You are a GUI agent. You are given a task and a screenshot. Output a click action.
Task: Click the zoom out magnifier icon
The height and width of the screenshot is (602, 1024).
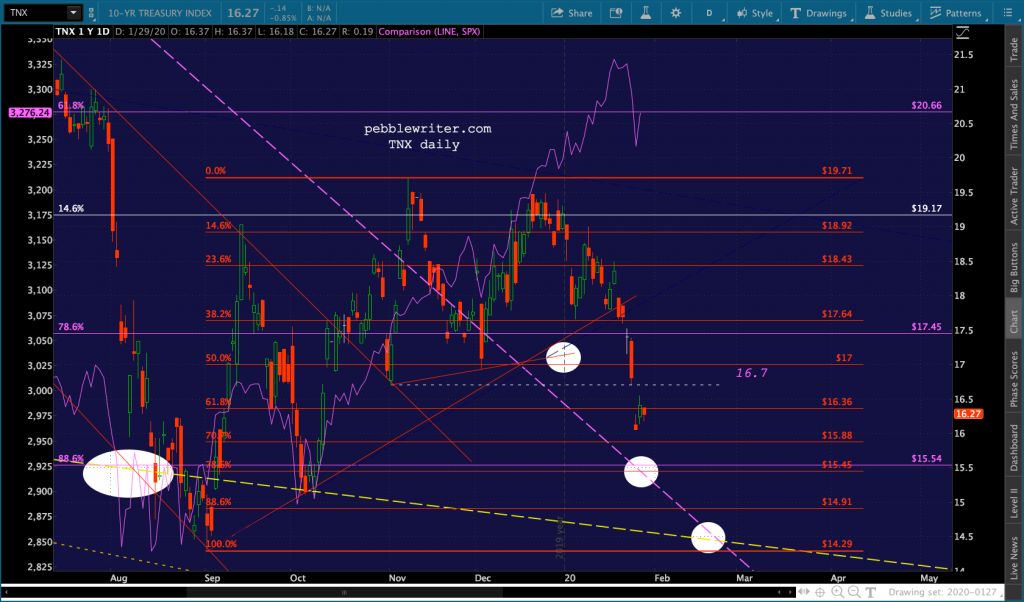[x=854, y=592]
